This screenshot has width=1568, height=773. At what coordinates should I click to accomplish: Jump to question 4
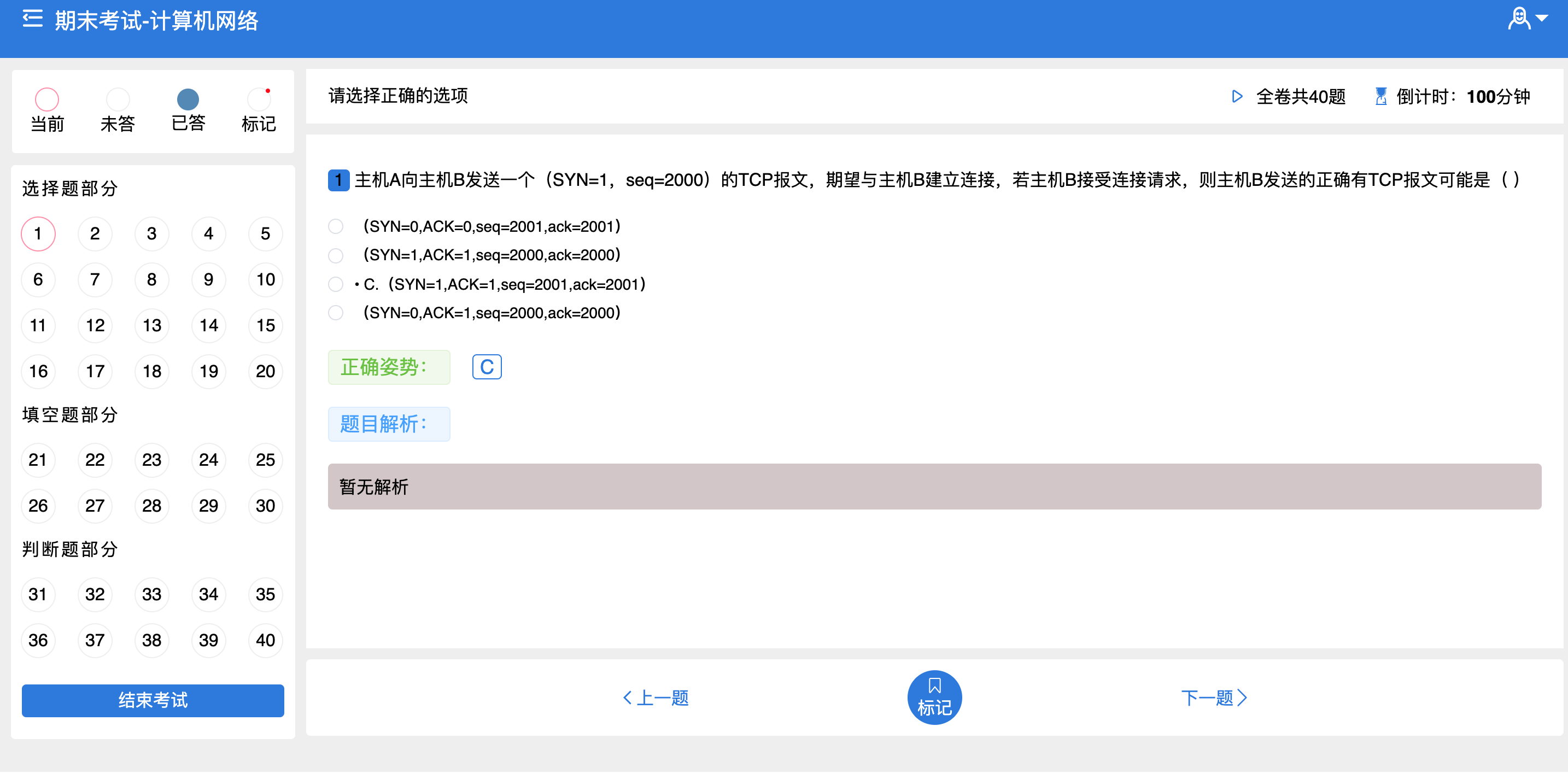(209, 234)
